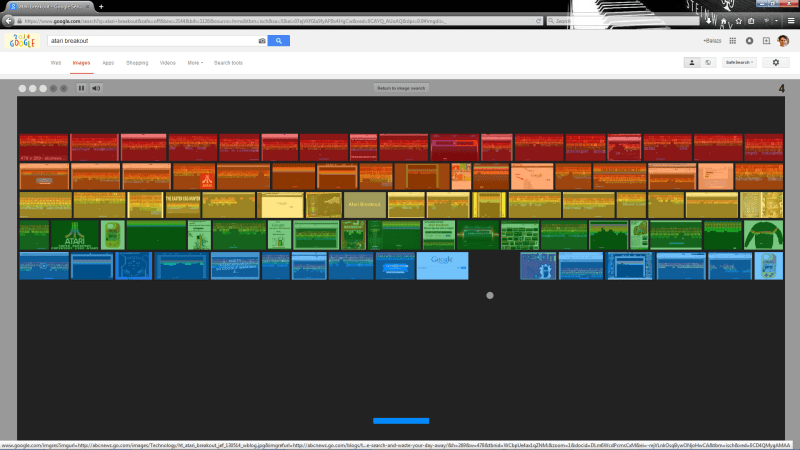
Task: Switch to the Web results tab
Action: click(x=56, y=63)
